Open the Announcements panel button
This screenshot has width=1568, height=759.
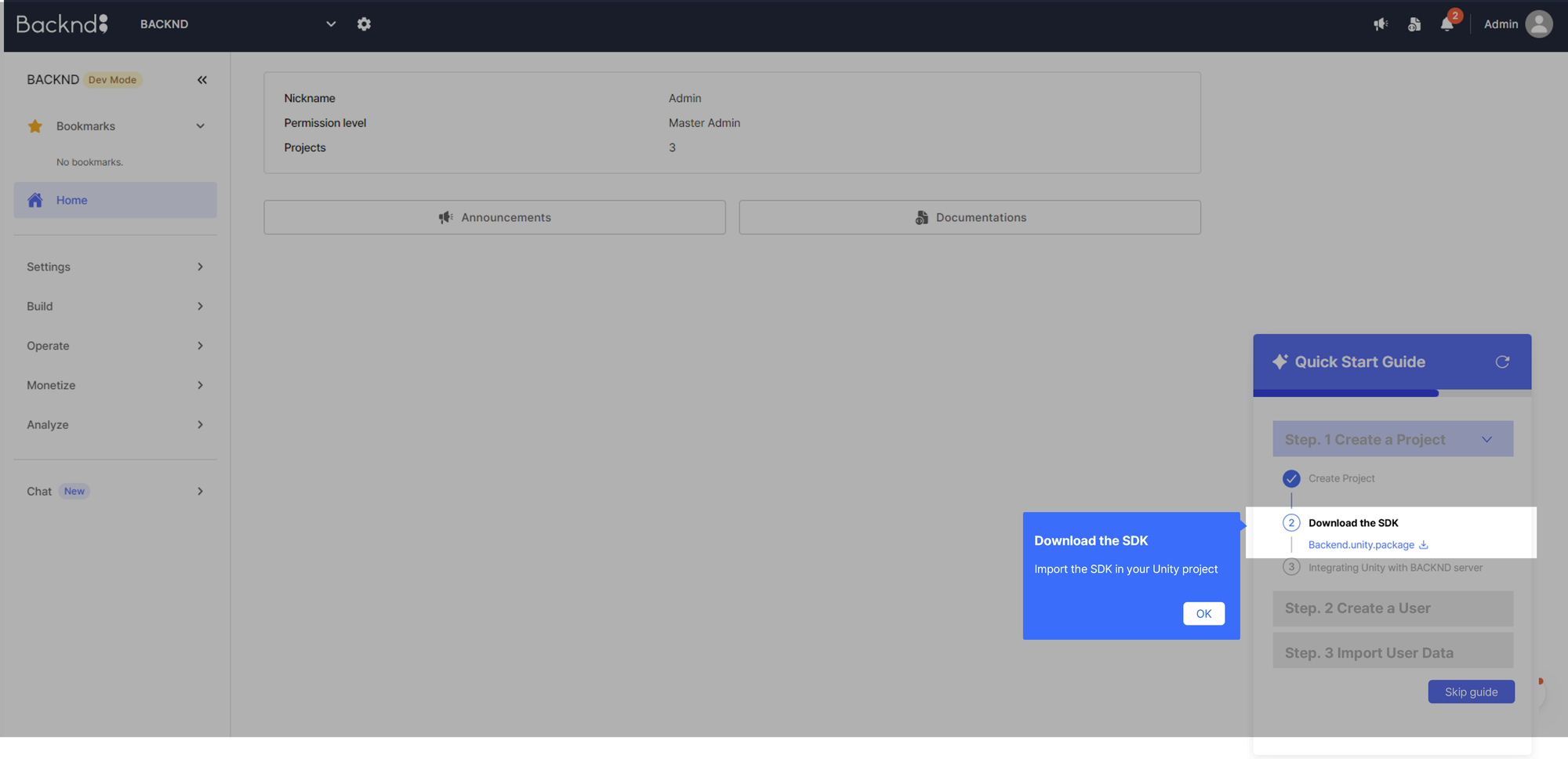pos(495,217)
